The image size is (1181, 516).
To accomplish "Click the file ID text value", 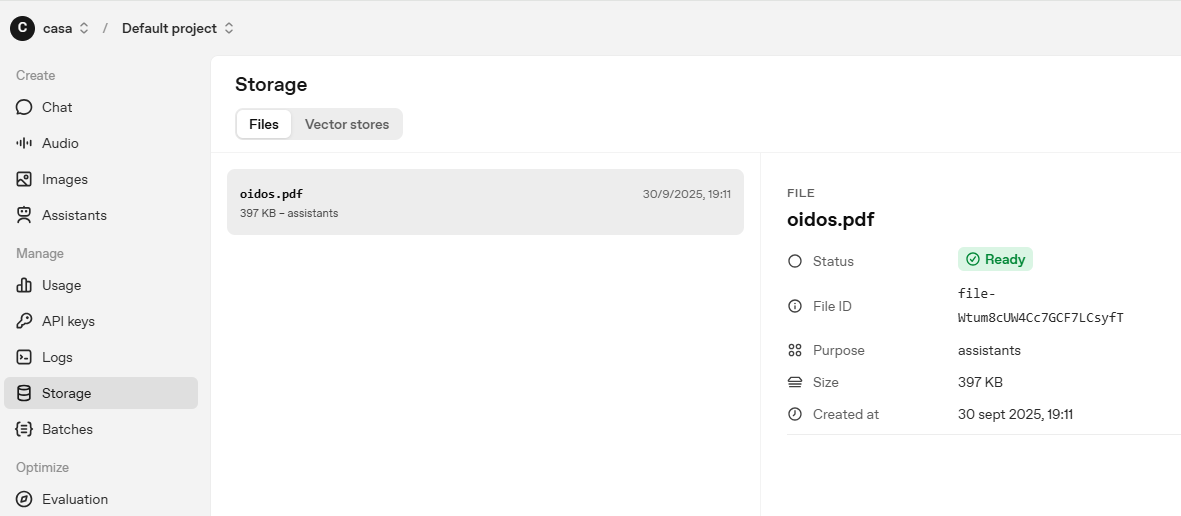I will pyautogui.click(x=1040, y=306).
